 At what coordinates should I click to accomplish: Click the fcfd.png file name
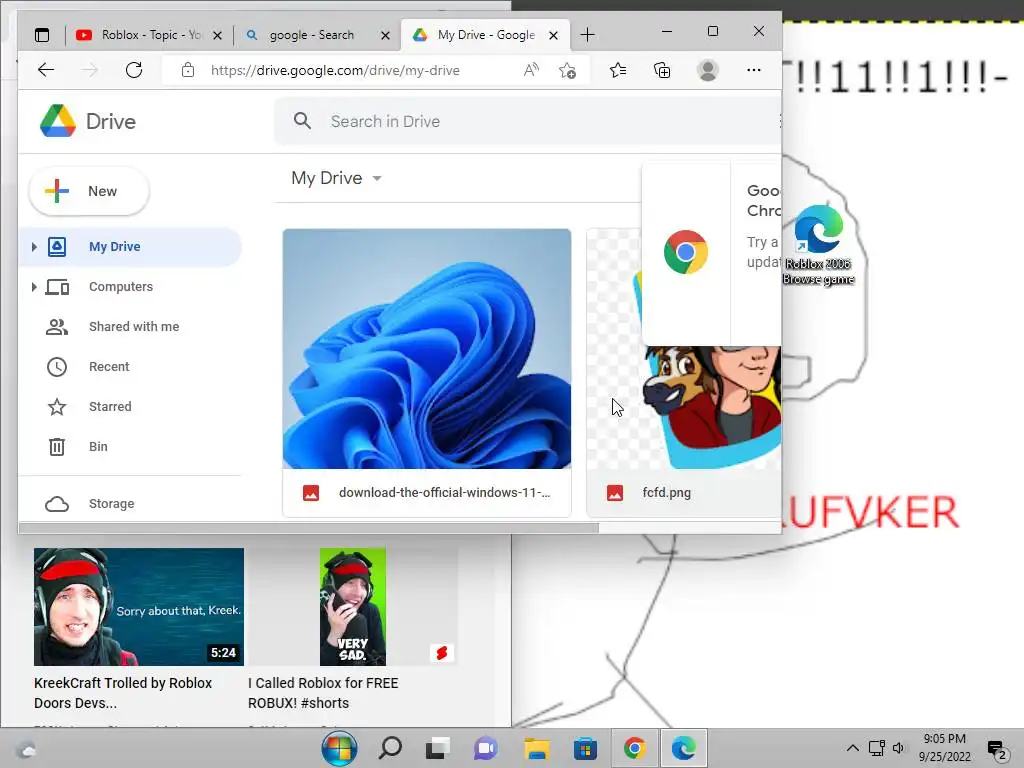pos(667,492)
